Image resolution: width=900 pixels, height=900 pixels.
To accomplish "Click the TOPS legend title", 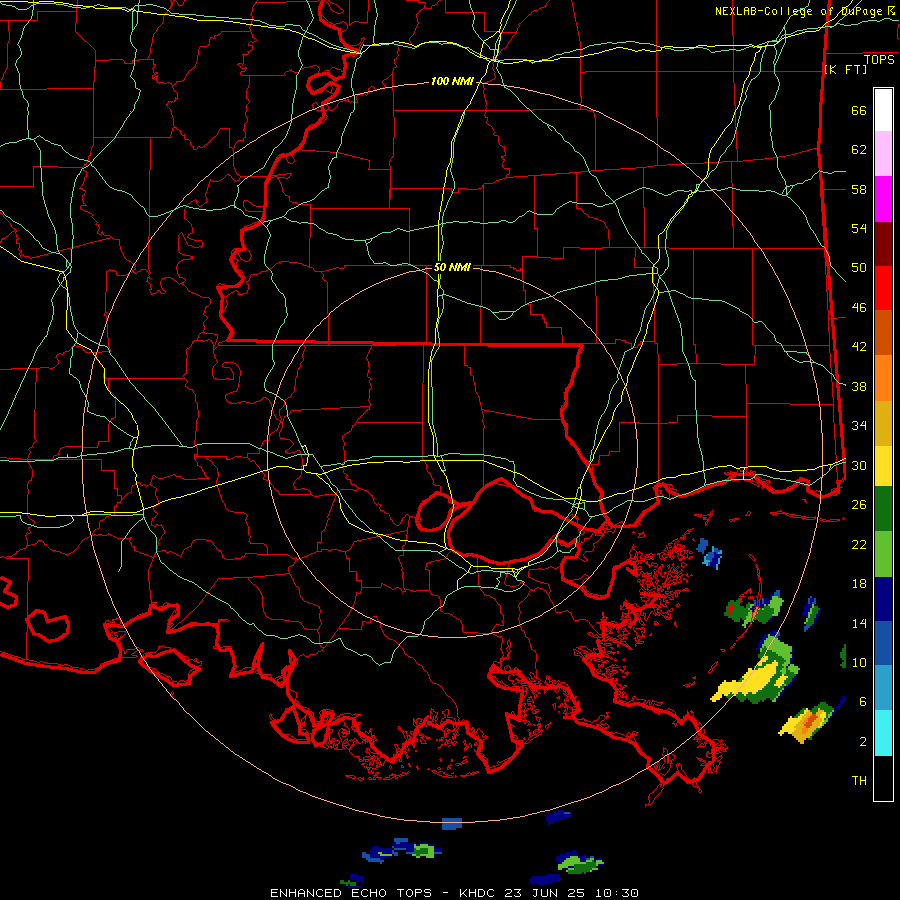I will pyautogui.click(x=879, y=60).
